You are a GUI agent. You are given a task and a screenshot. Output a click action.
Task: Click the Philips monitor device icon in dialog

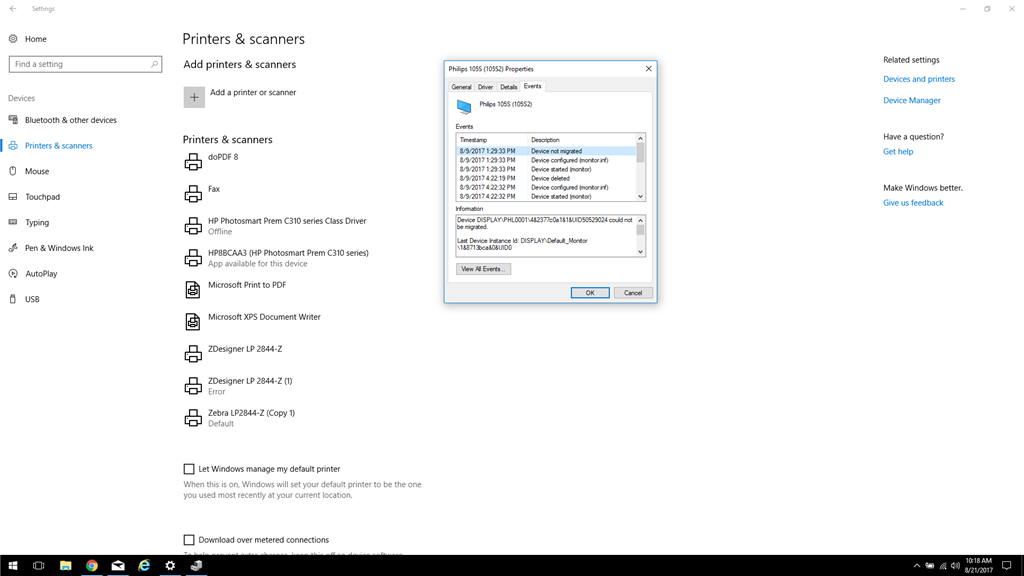pyautogui.click(x=464, y=106)
